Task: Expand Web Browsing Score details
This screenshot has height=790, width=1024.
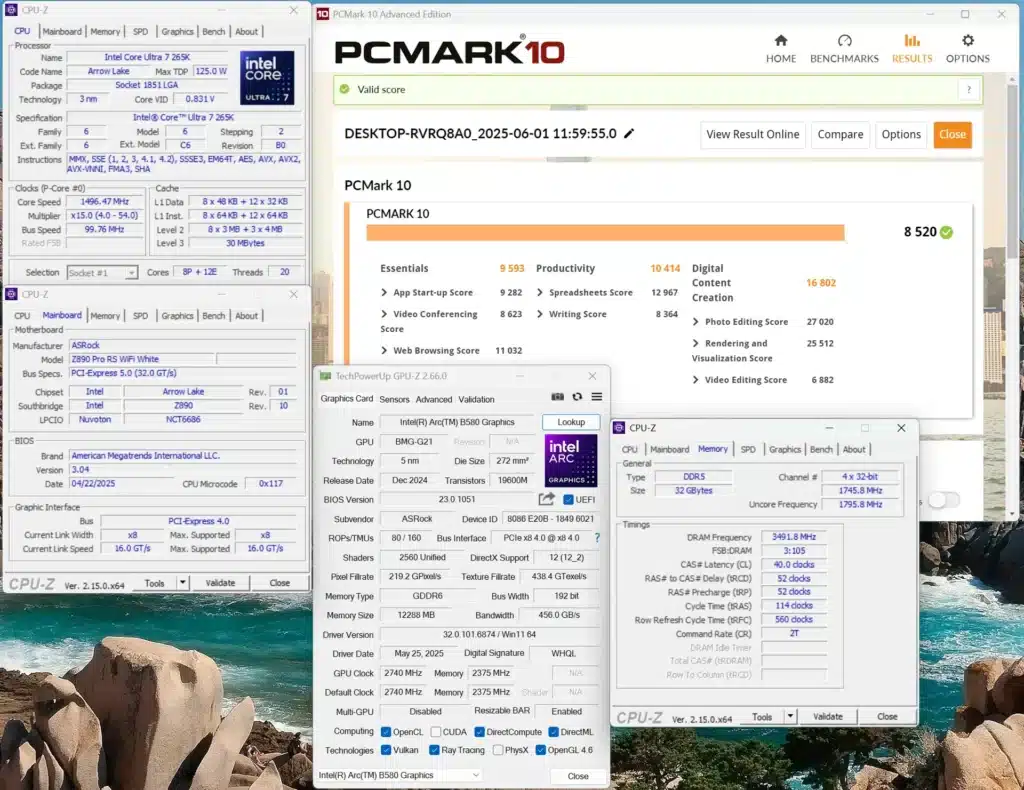Action: (384, 351)
